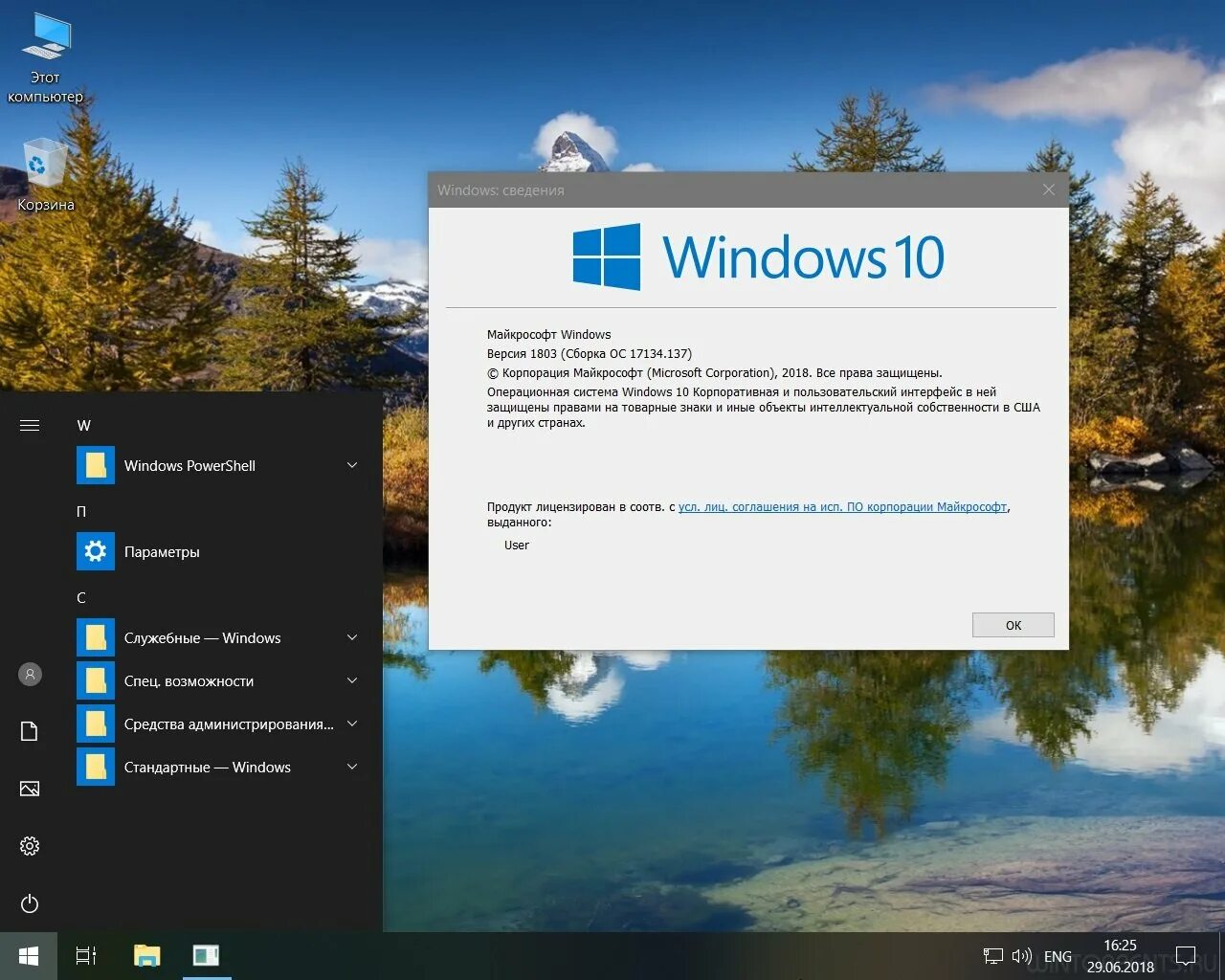This screenshot has height=980, width=1225.
Task: Click the Майкрософт Windows text line
Action: pyautogui.click(x=549, y=335)
